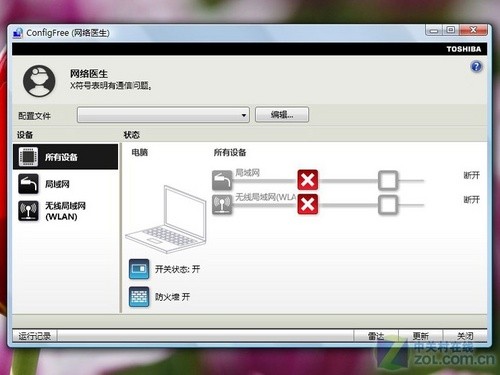The height and width of the screenshot is (375, 500).
Task: Click the gray wireless adapter icon in diagram
Action: tap(222, 204)
